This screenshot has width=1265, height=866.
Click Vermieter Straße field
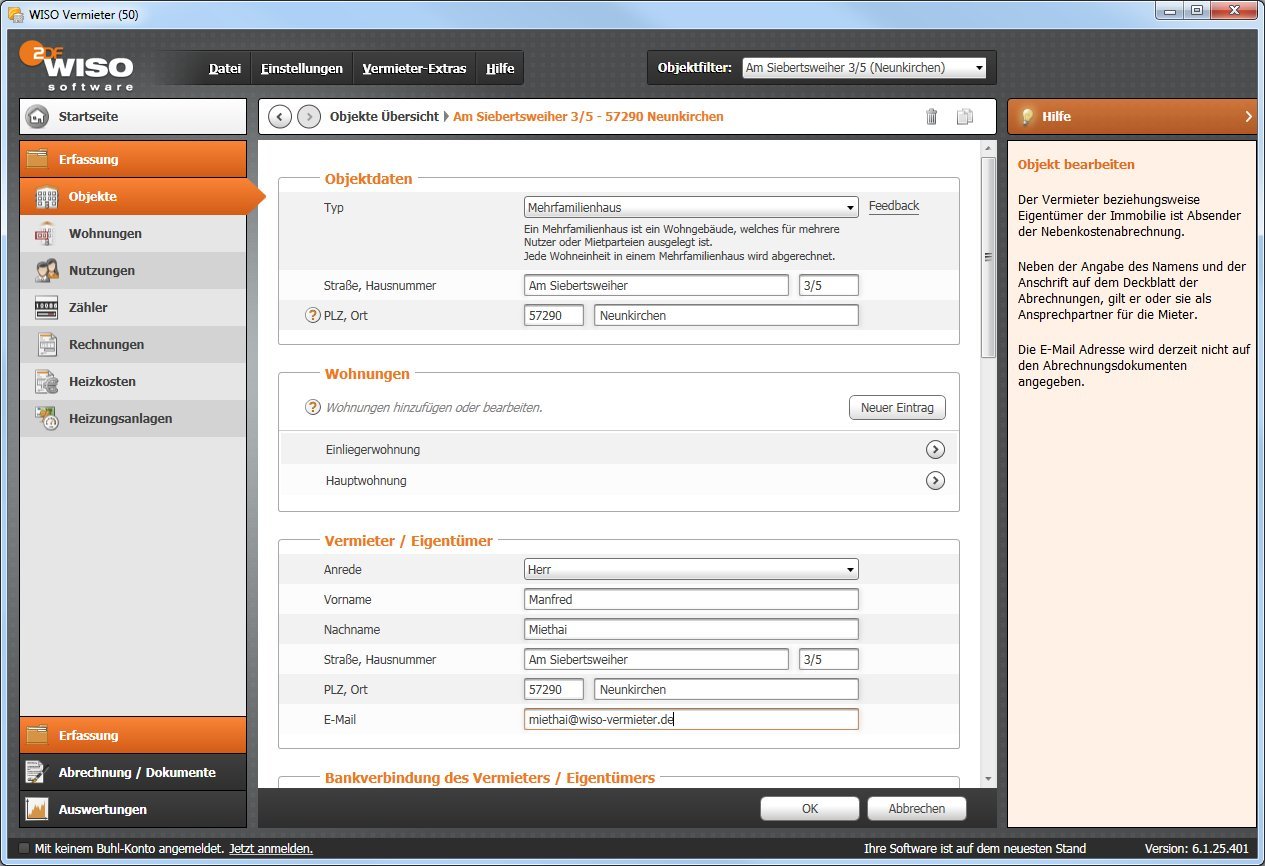tap(656, 659)
